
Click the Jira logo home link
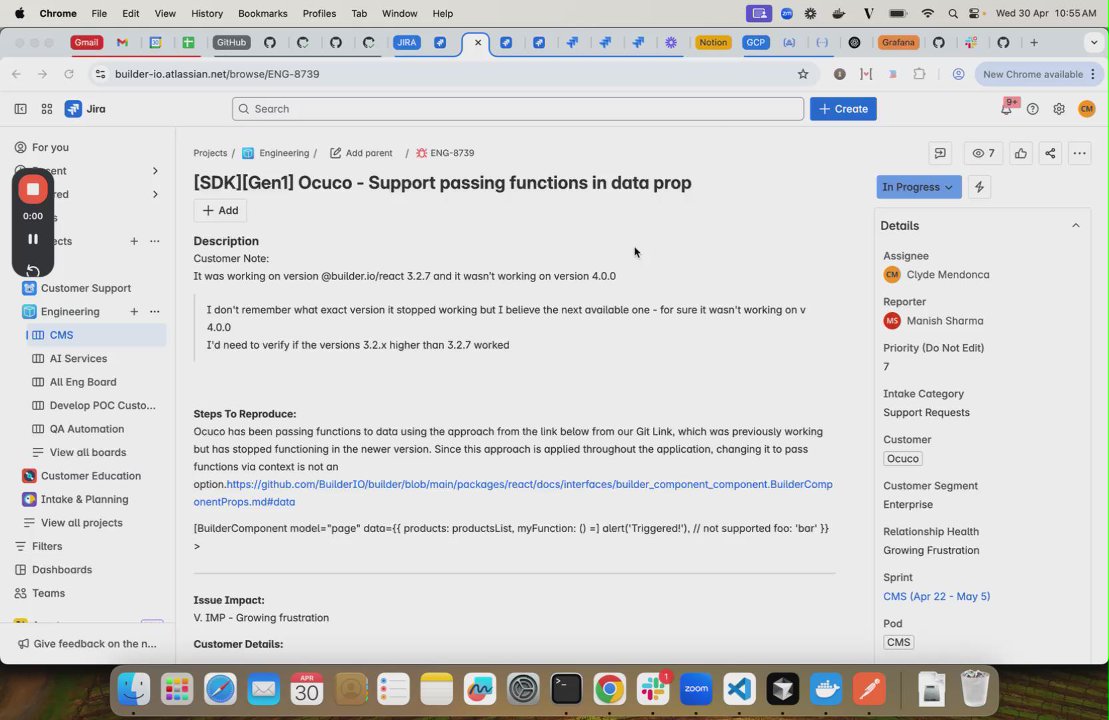tap(85, 109)
